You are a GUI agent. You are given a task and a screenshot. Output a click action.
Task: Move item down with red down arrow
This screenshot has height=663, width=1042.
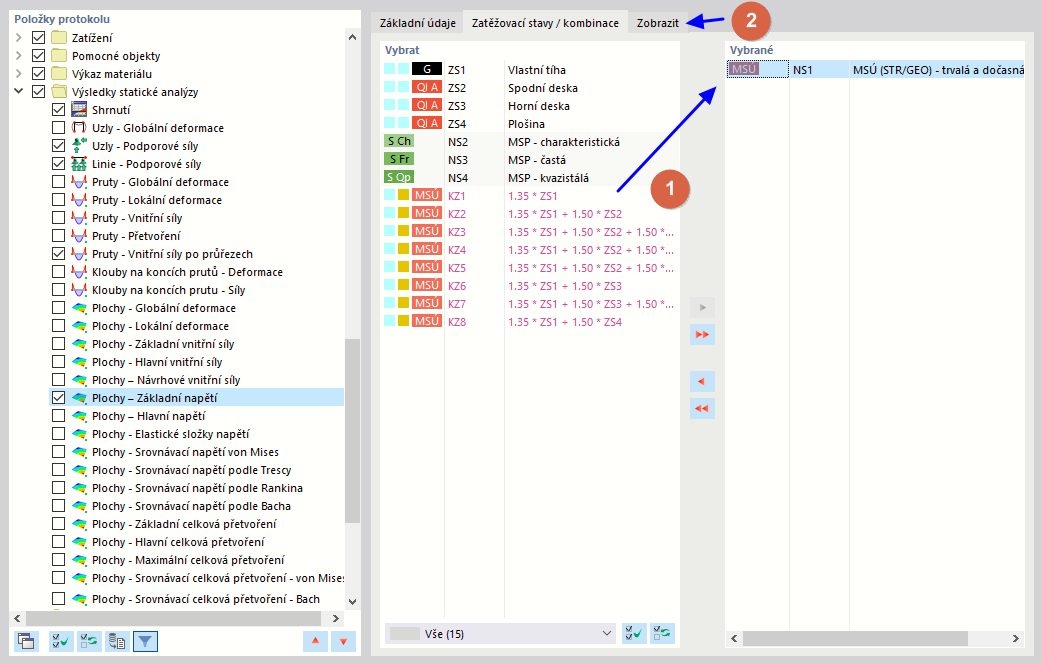pyautogui.click(x=344, y=641)
